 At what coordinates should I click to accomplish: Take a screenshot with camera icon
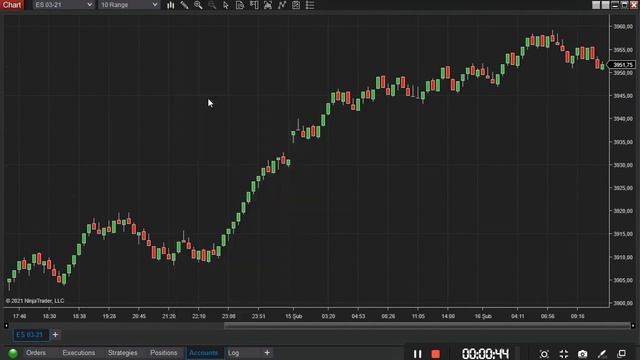(582, 354)
